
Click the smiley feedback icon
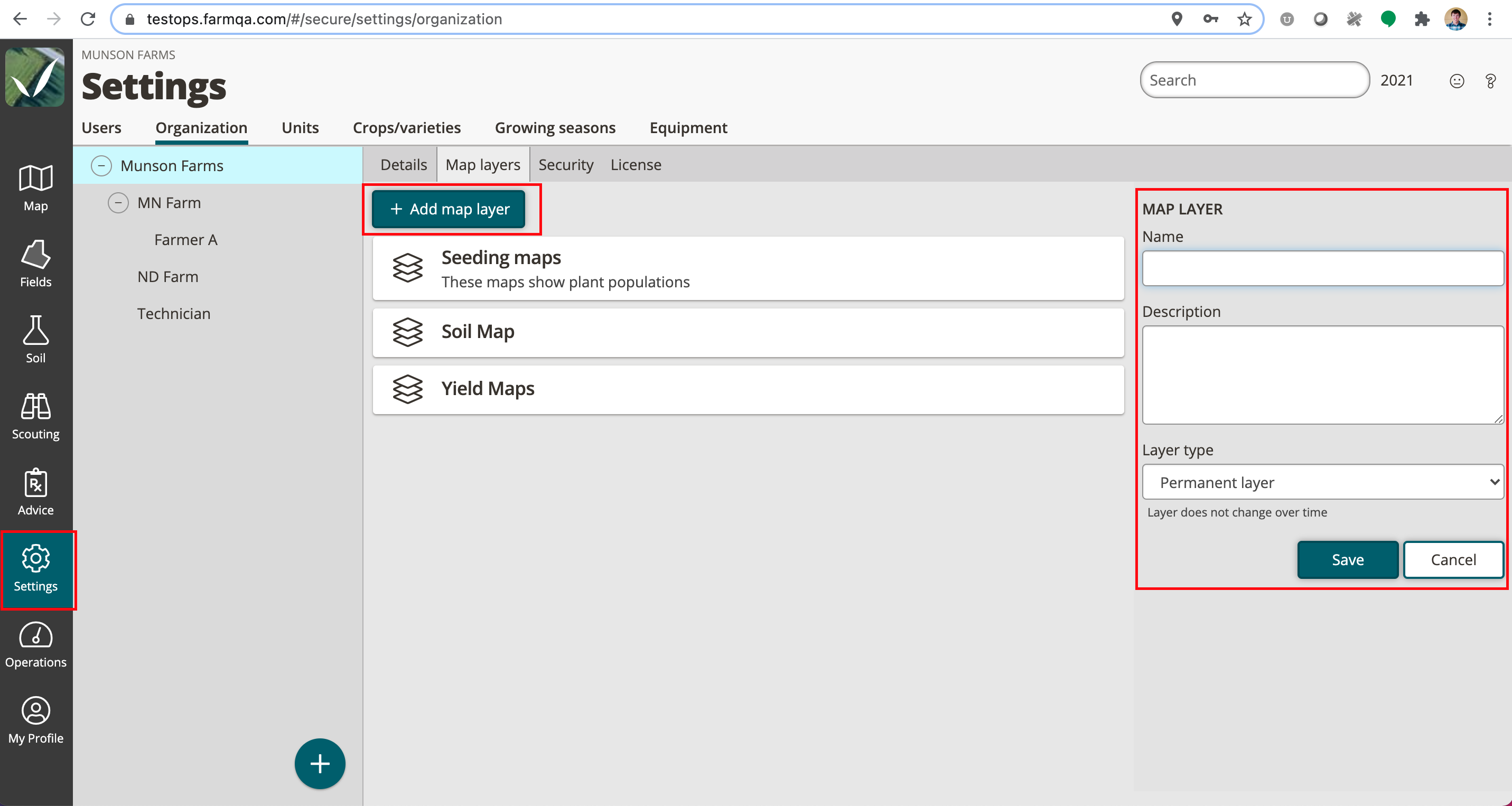[x=1457, y=81]
